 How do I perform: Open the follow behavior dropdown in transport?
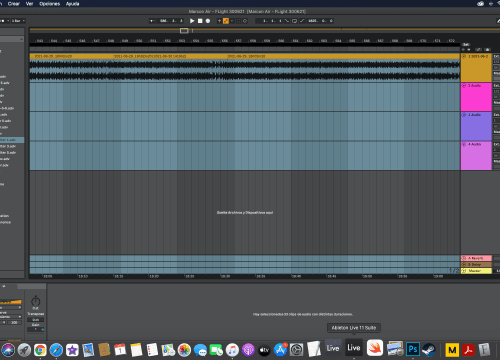pyautogui.click(x=152, y=21)
